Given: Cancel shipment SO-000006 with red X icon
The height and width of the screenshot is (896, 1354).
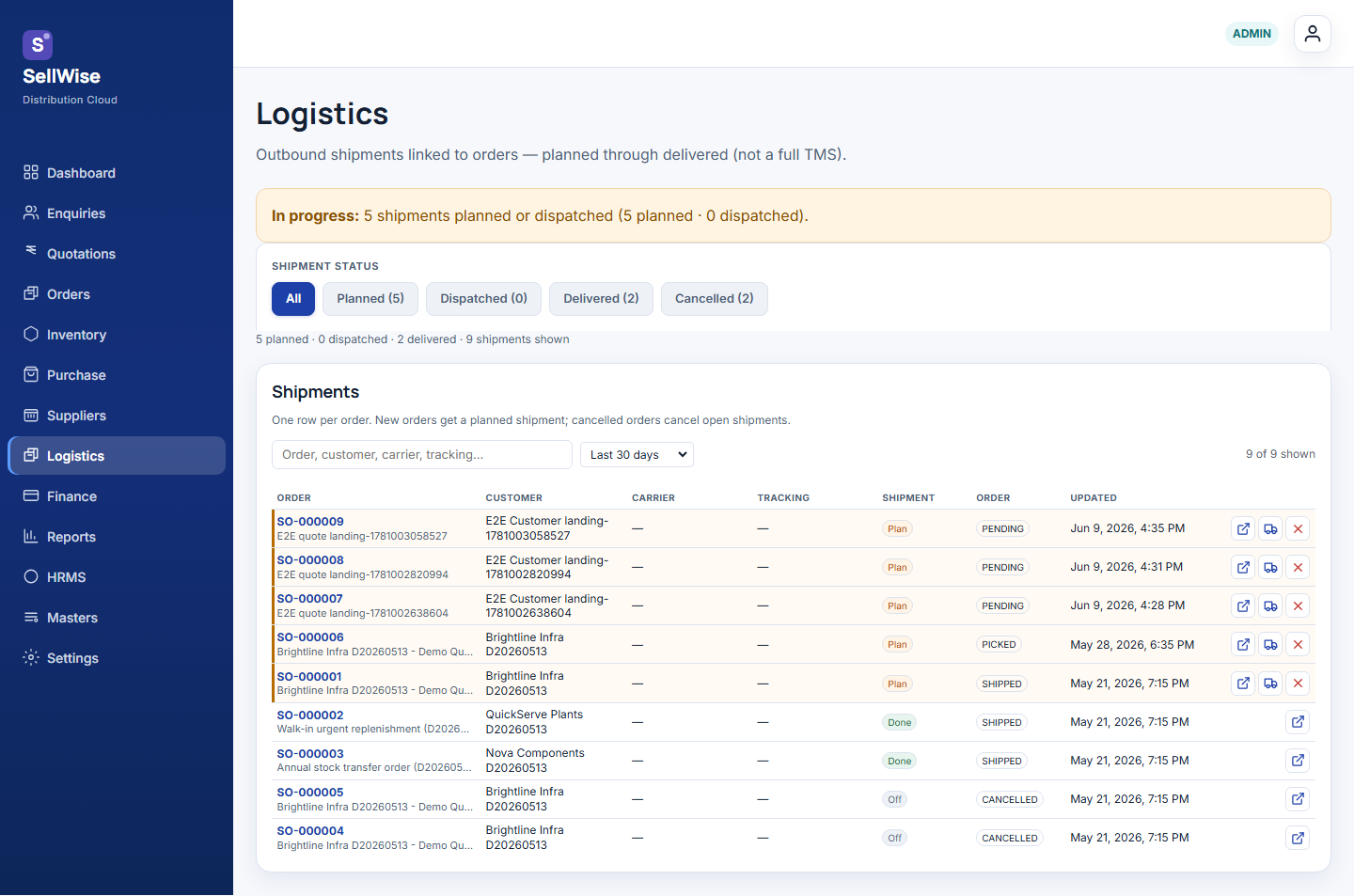Looking at the screenshot, I should 1298,644.
